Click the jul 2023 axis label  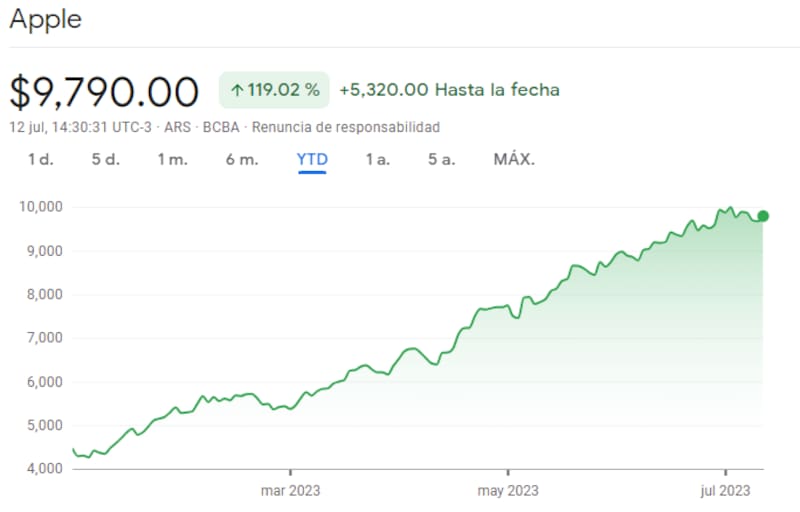point(725,490)
